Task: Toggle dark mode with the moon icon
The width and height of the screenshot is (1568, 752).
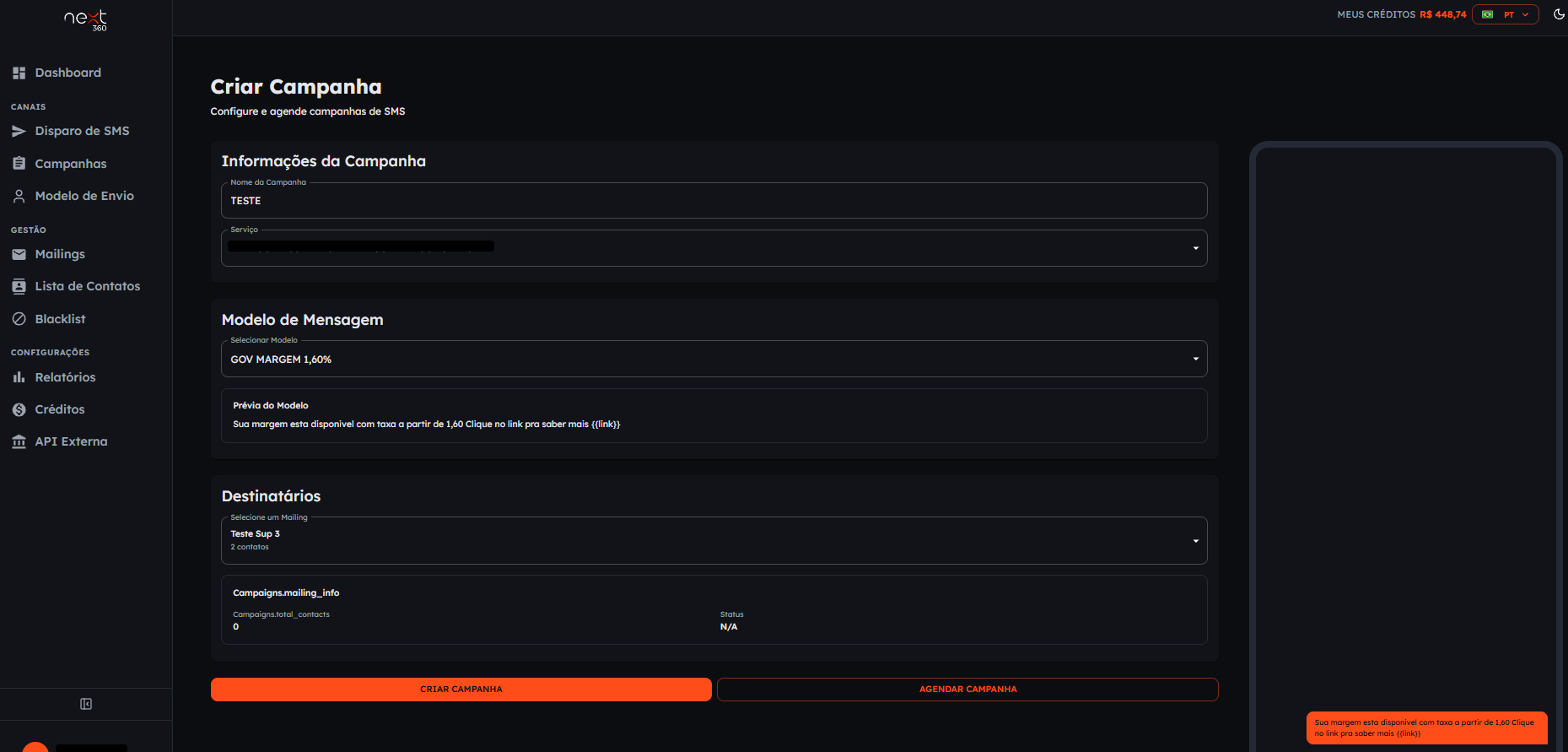Action: [1559, 14]
